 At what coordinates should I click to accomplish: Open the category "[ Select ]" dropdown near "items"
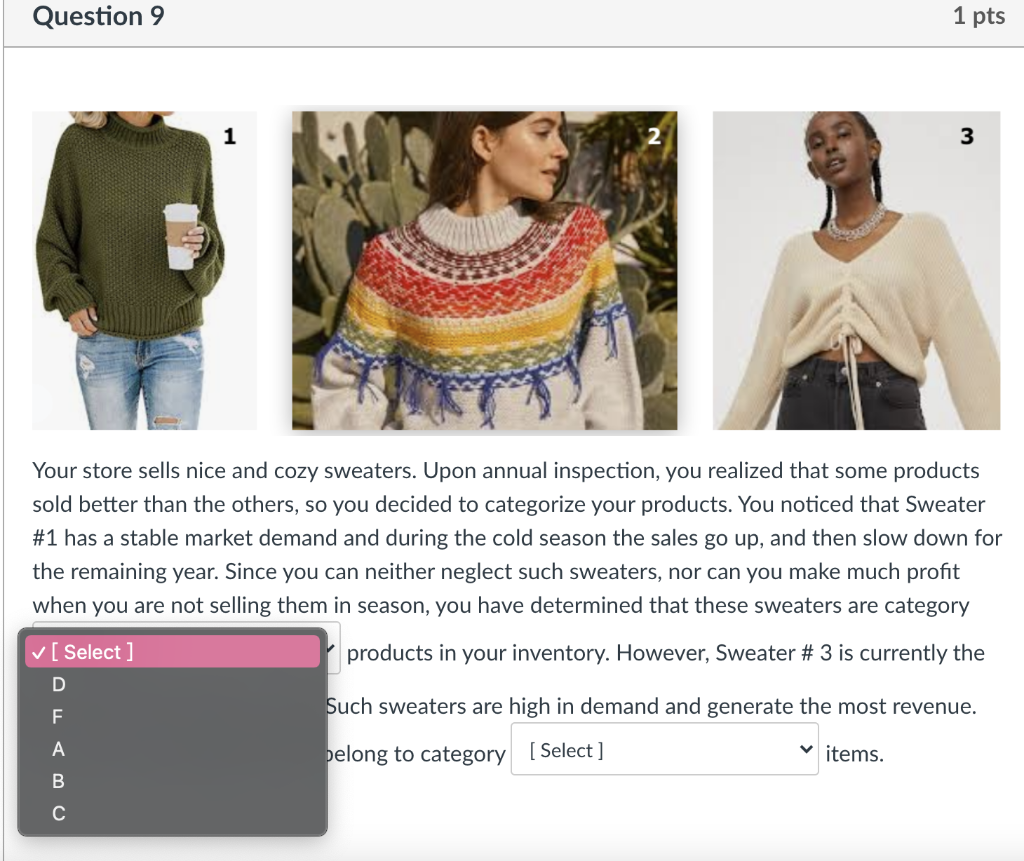[x=664, y=749]
